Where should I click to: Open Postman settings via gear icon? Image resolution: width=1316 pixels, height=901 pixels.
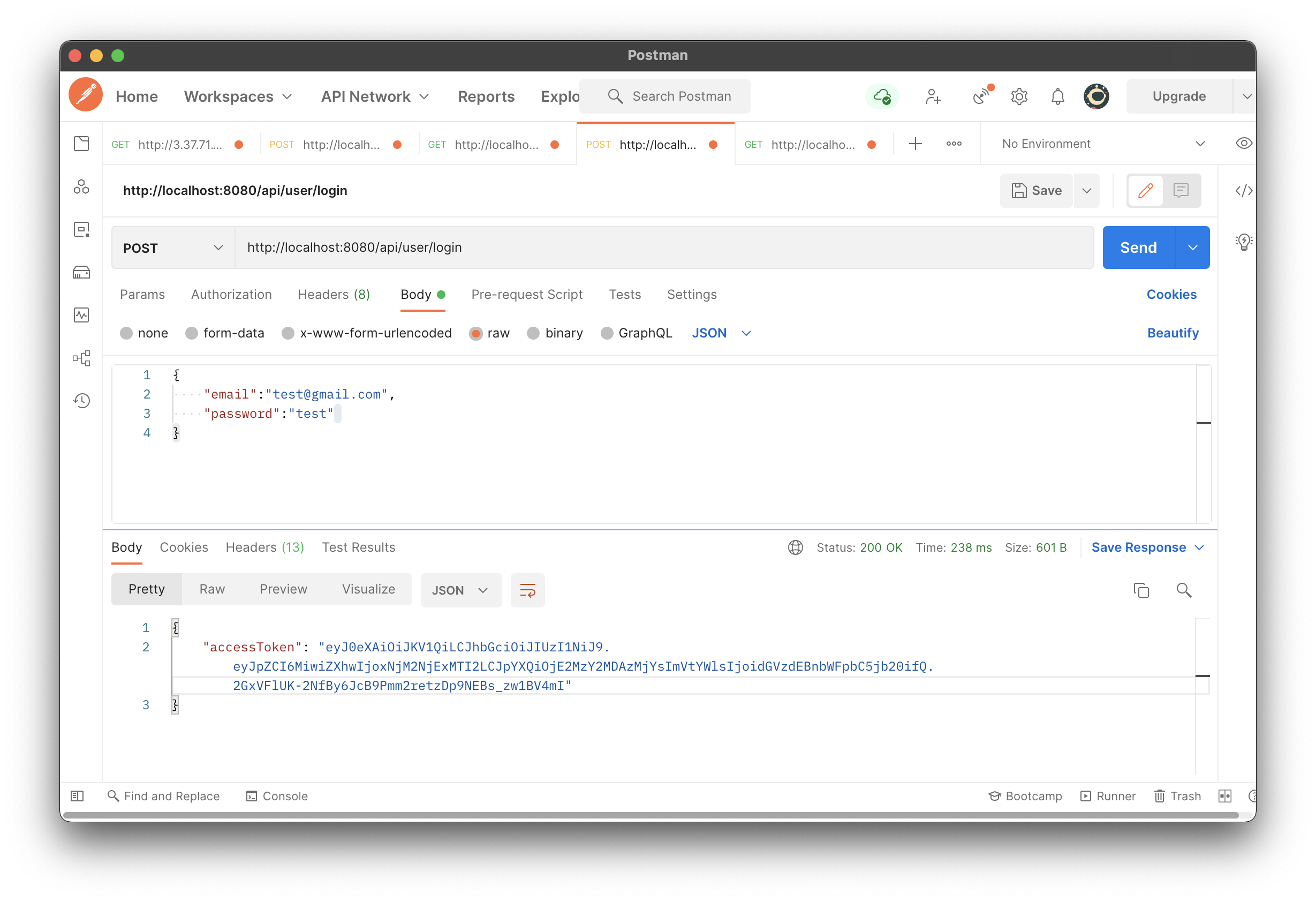coord(1019,96)
